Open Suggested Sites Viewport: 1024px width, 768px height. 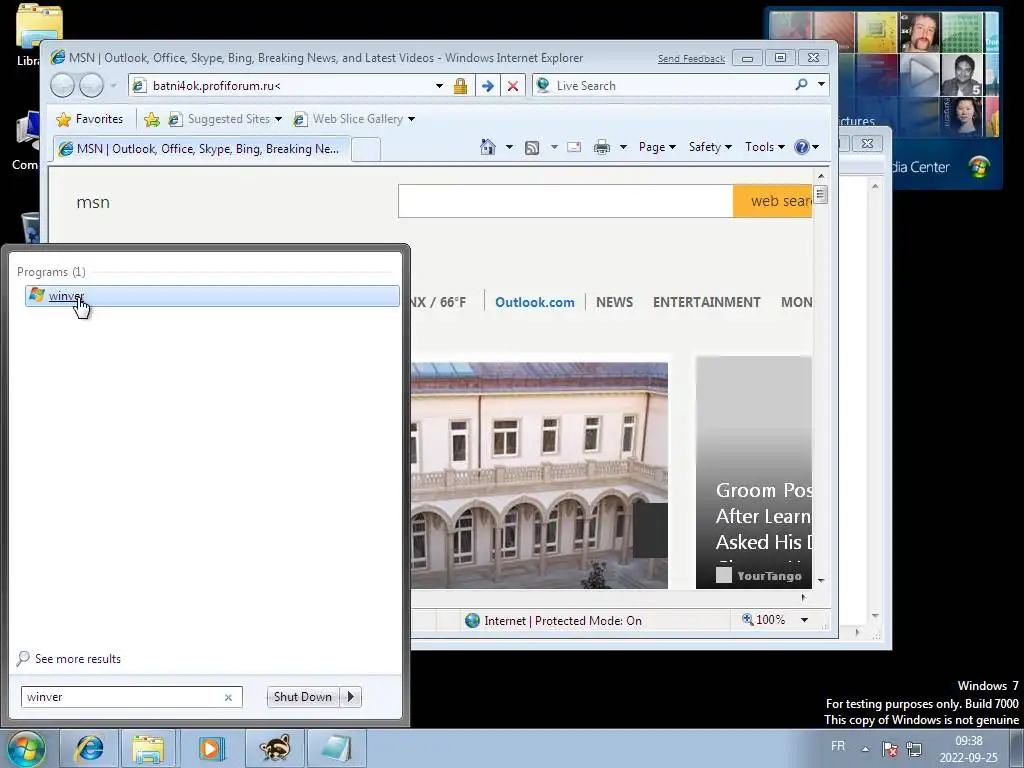click(x=225, y=119)
